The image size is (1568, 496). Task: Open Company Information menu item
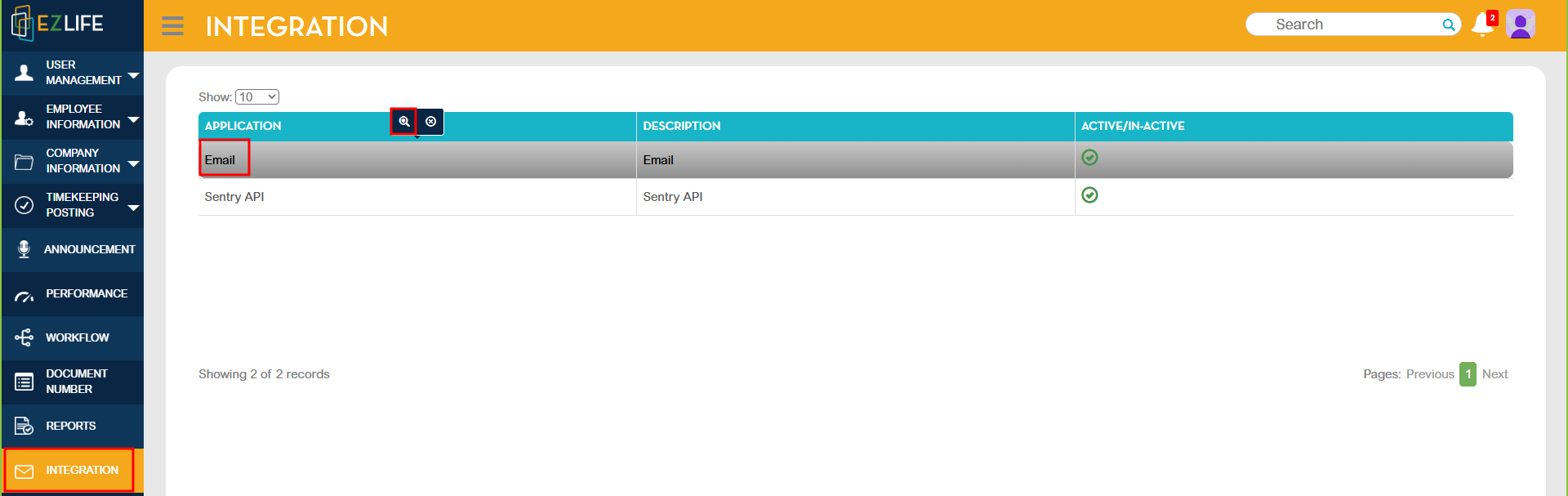coord(73,161)
